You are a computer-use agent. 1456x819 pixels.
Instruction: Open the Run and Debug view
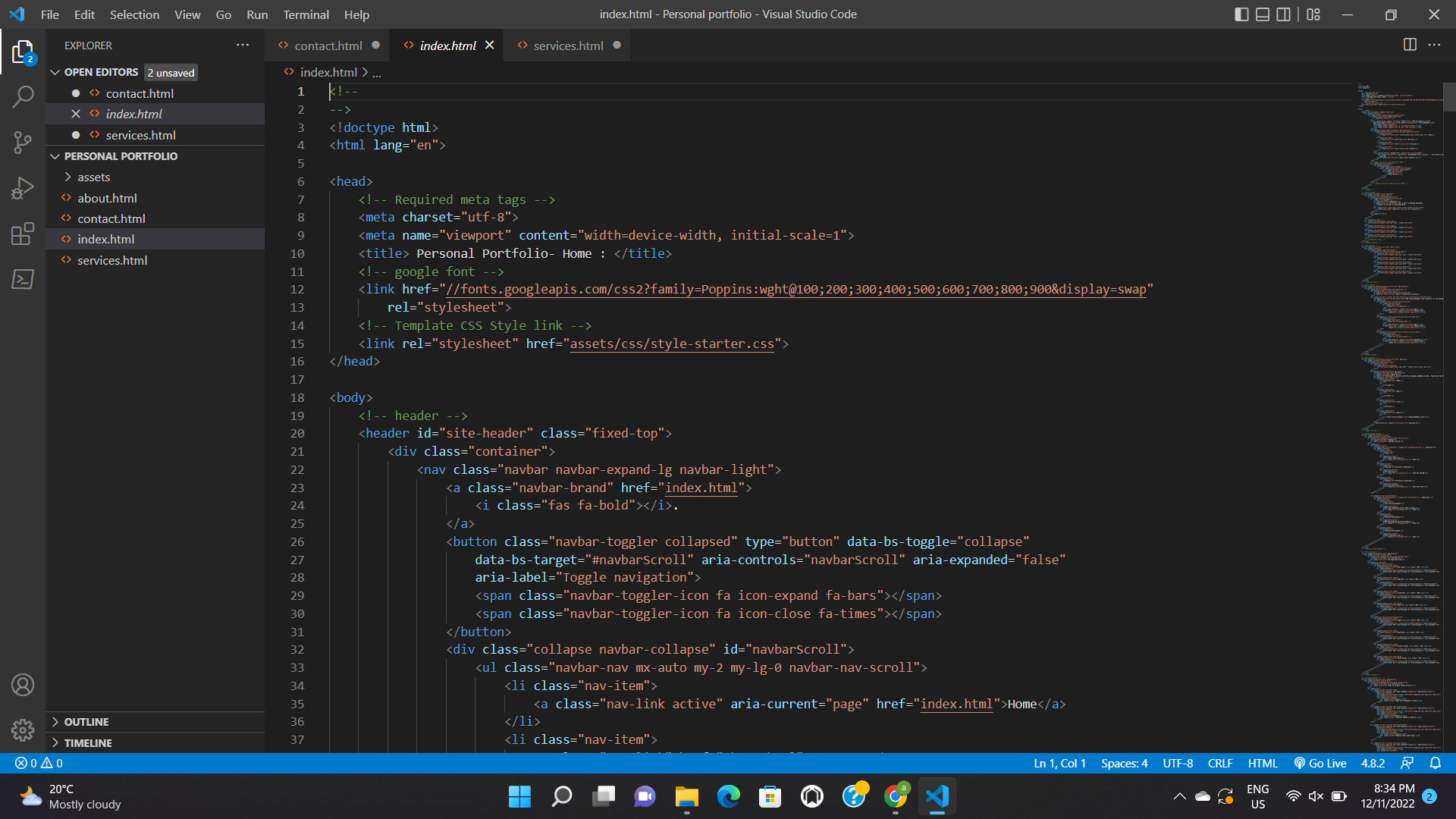pos(23,187)
